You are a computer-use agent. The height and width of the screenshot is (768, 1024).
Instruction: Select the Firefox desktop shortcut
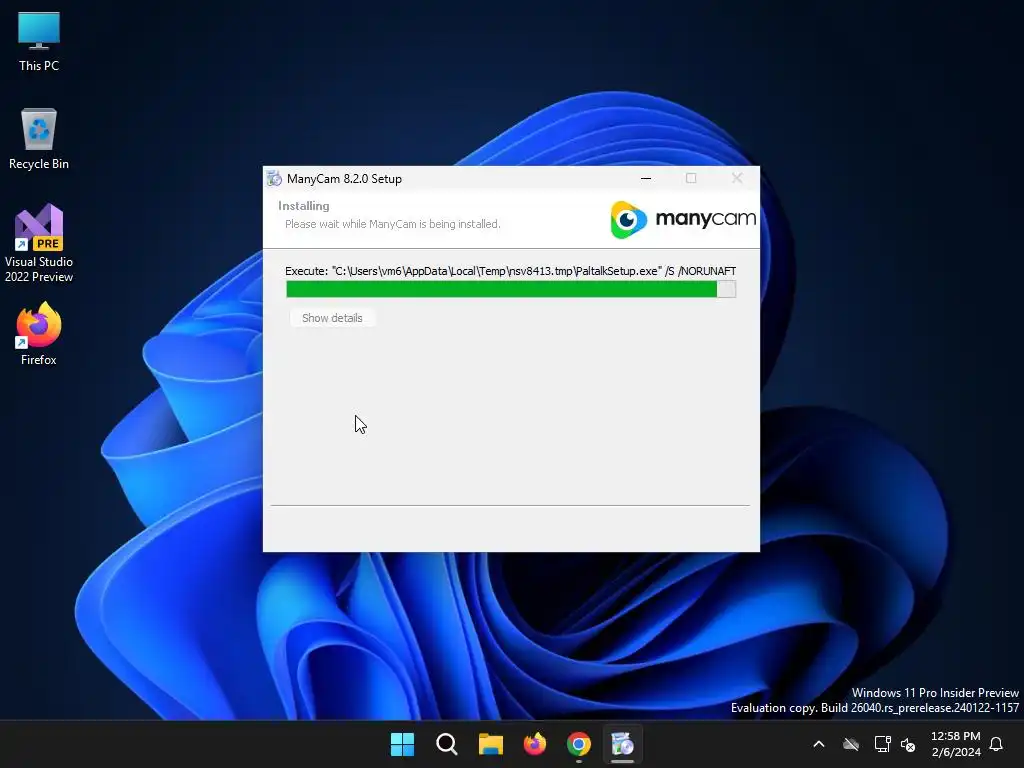(x=39, y=334)
